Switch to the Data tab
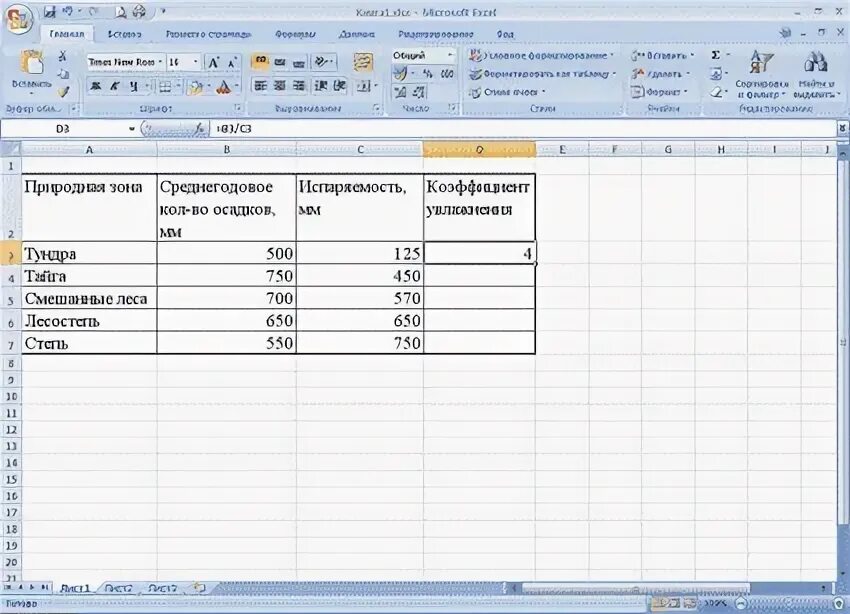850x614 pixels. click(356, 34)
